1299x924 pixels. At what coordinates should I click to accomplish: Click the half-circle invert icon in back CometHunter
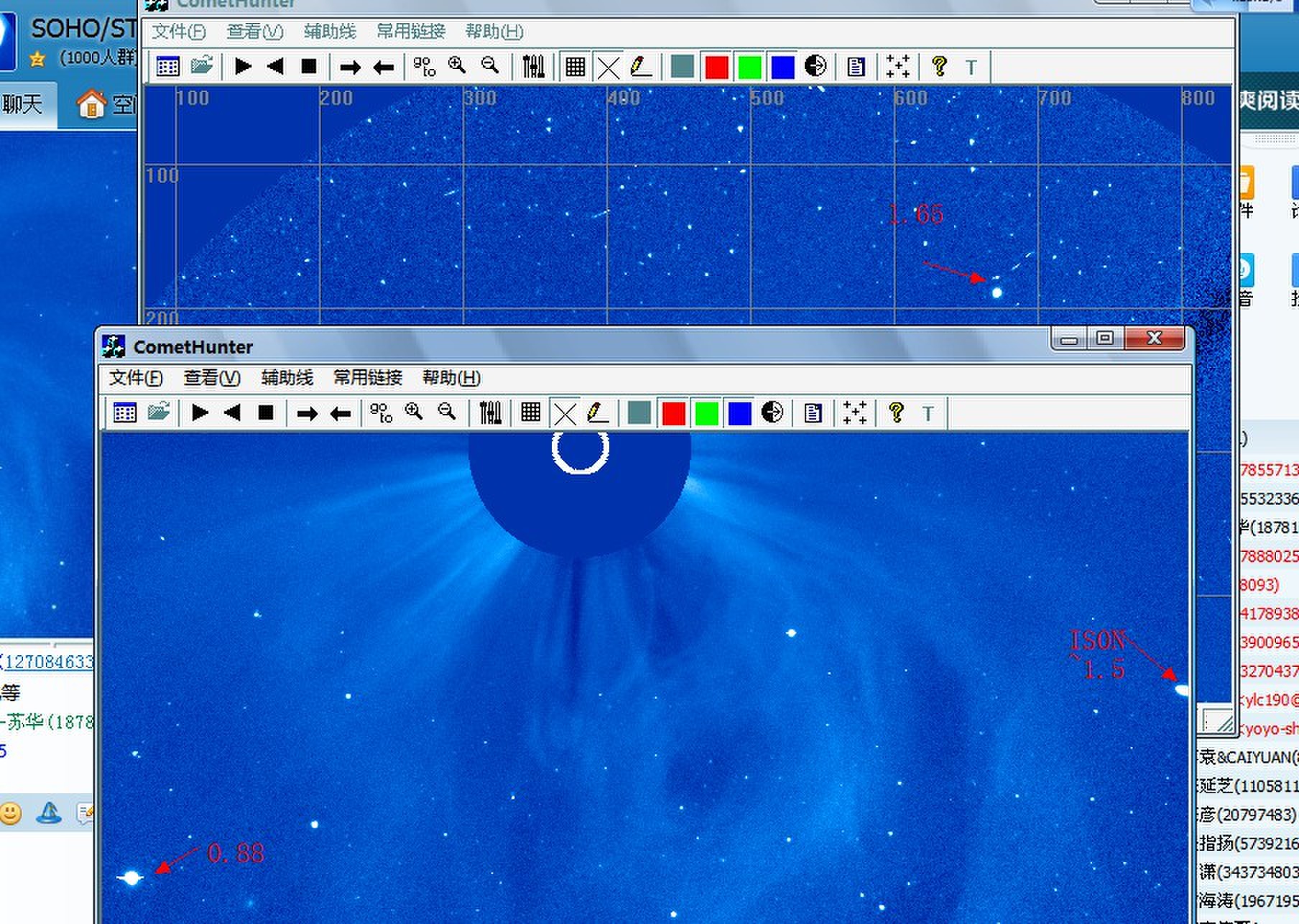click(815, 66)
